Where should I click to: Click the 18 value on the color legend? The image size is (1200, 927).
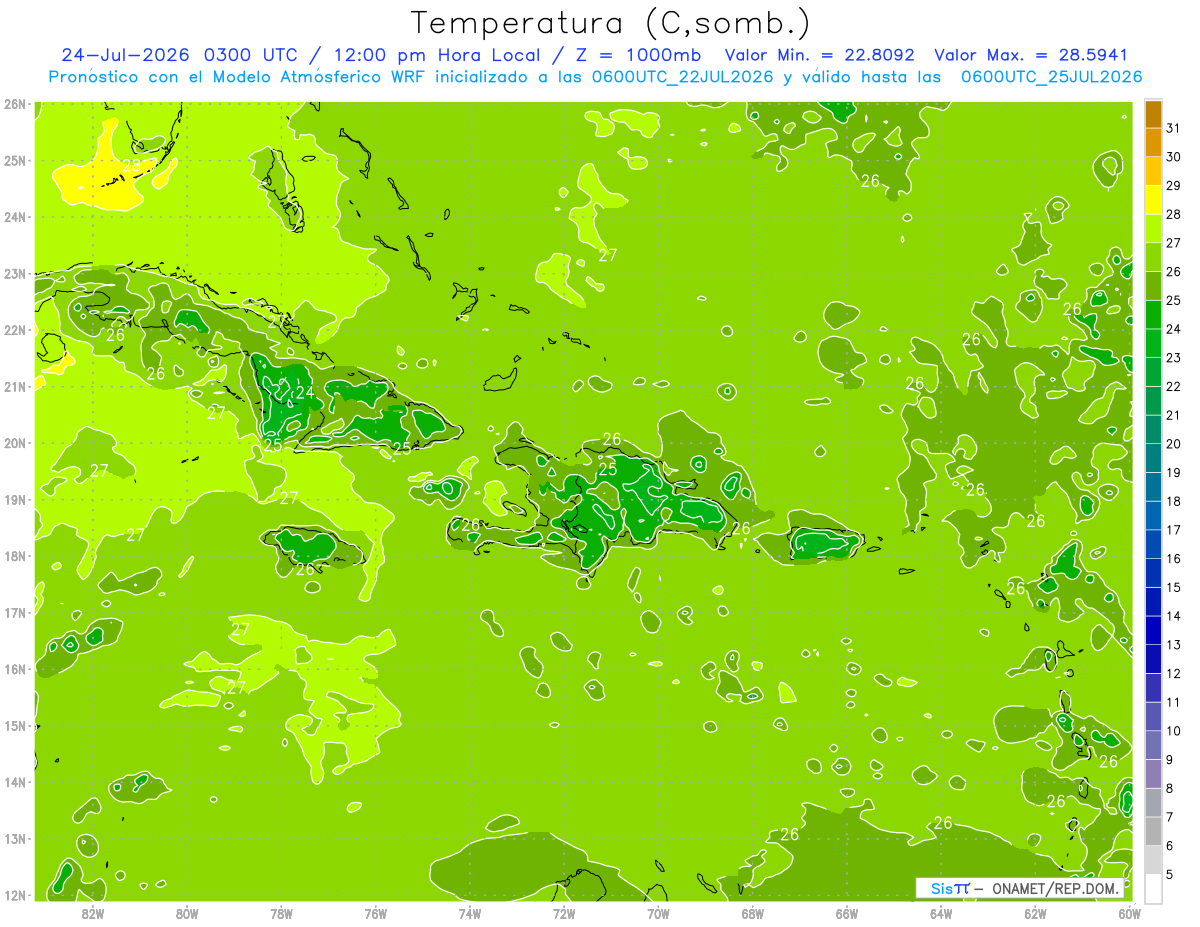point(1174,501)
